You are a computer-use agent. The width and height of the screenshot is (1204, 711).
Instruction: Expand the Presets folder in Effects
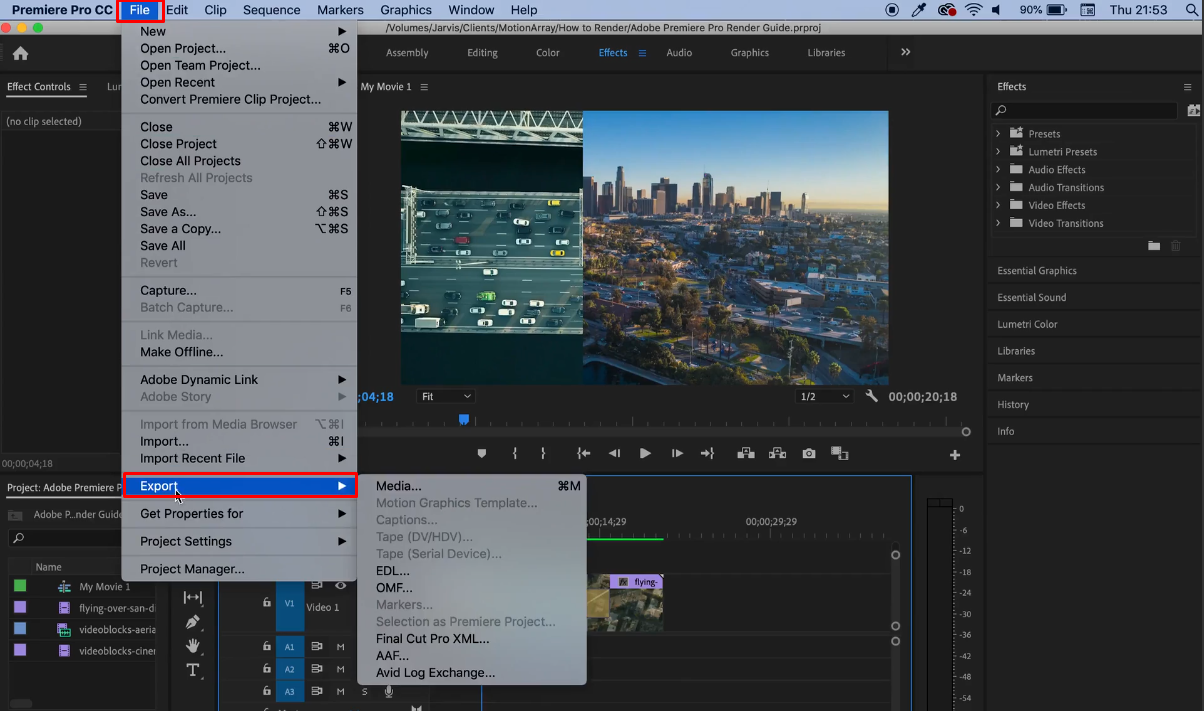998,133
